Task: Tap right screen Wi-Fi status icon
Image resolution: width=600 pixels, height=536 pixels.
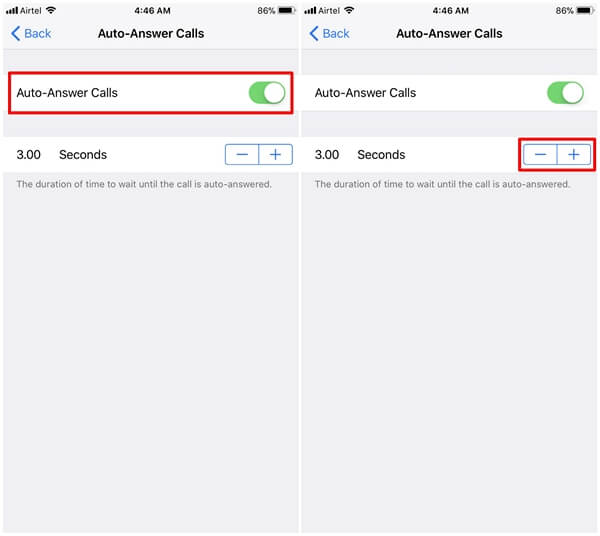Action: pos(349,10)
